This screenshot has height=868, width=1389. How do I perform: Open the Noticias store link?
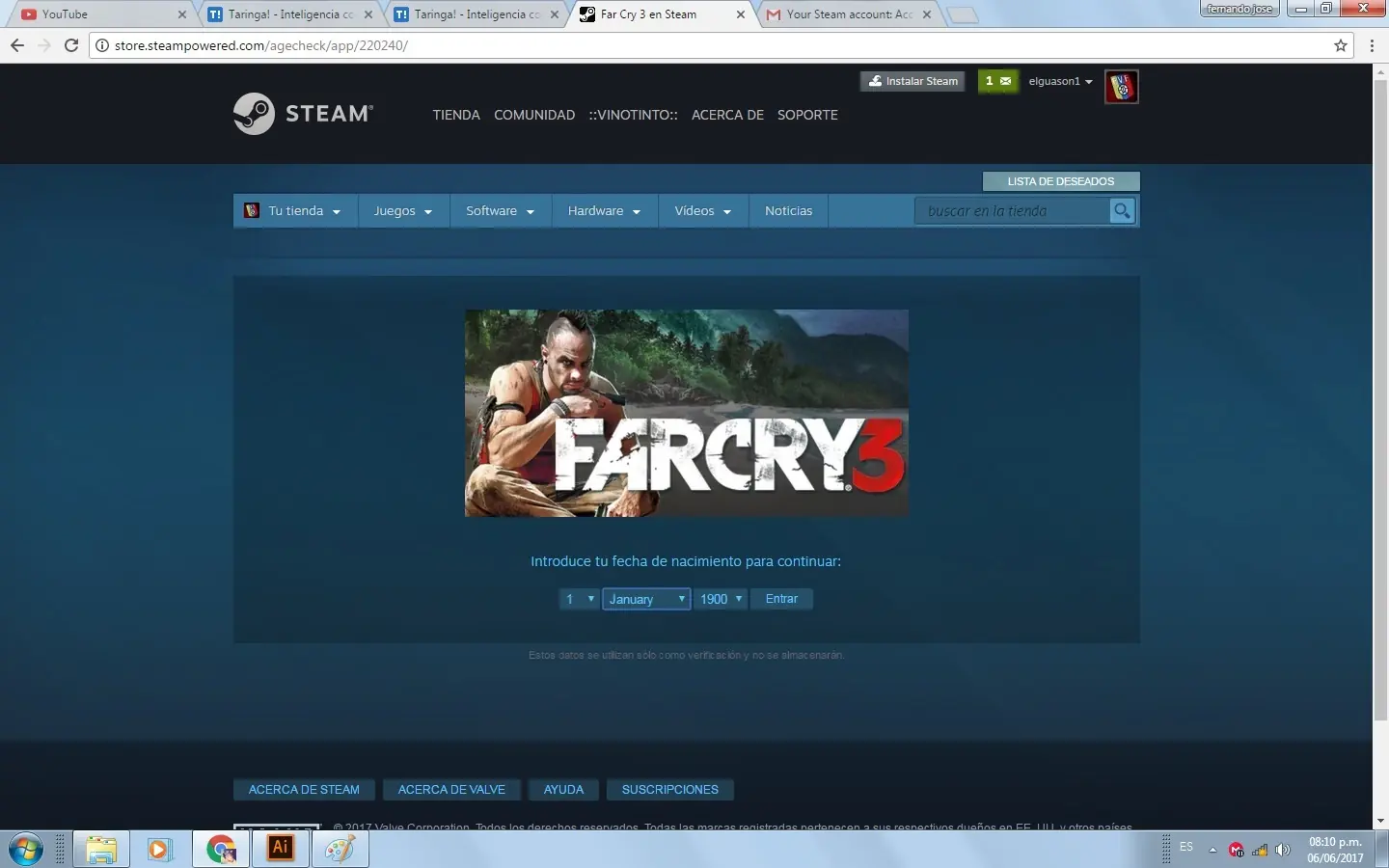click(788, 211)
